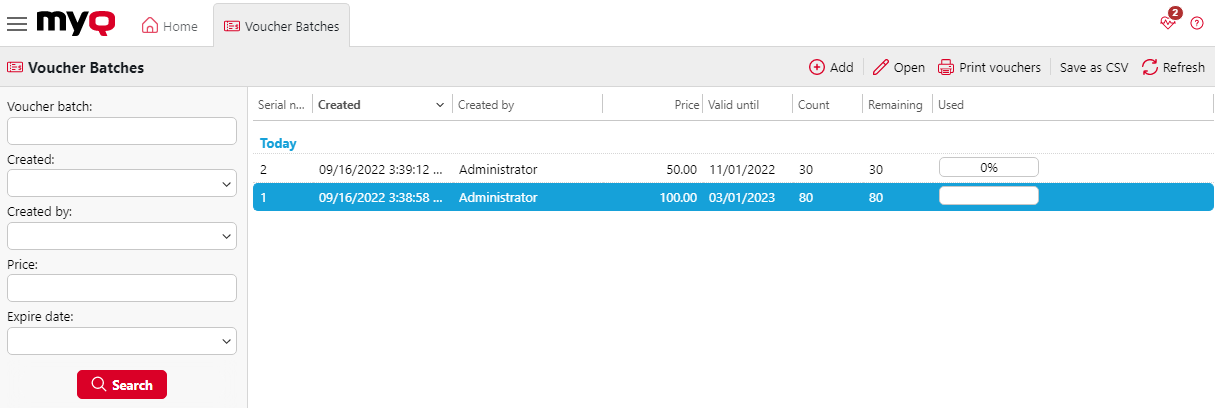
Task: Click Print vouchers in toolbar
Action: 988,67
